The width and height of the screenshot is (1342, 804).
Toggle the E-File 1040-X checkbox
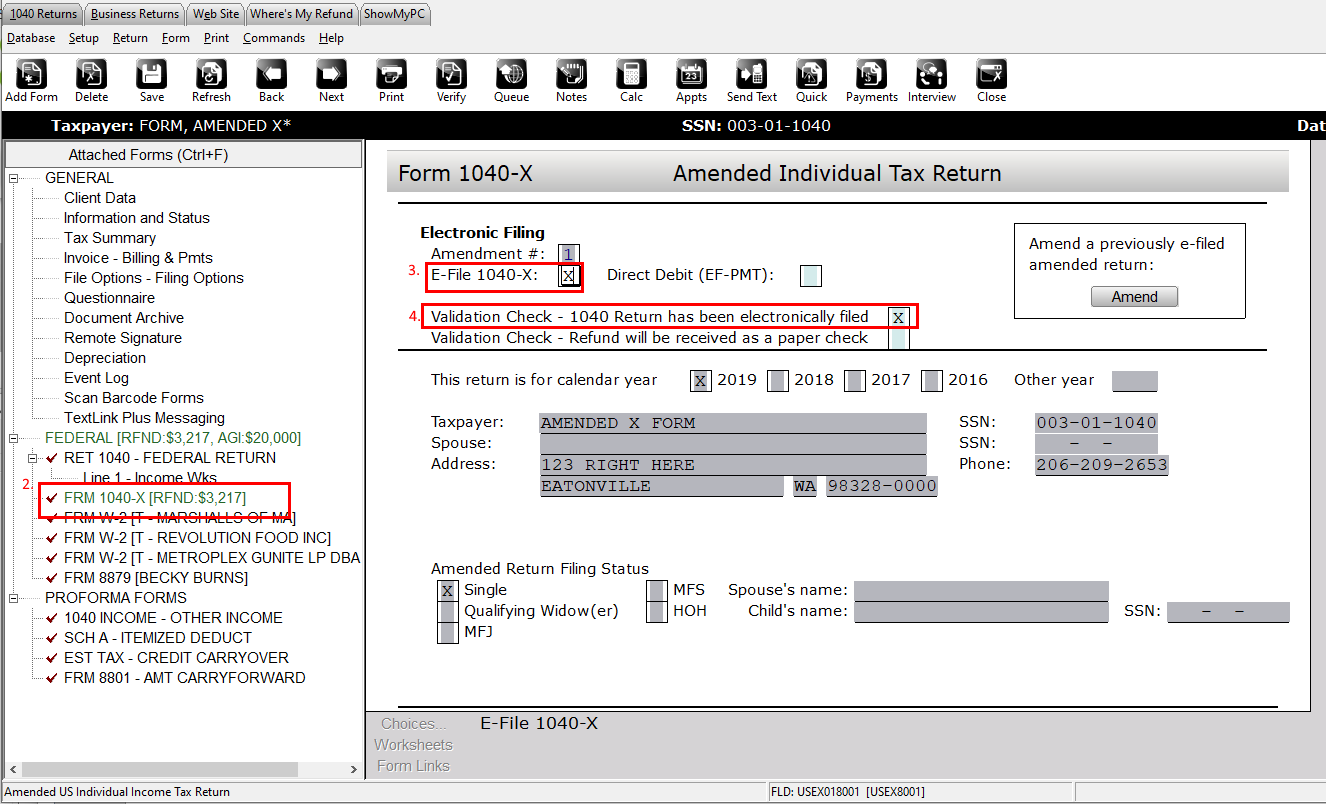pos(569,276)
